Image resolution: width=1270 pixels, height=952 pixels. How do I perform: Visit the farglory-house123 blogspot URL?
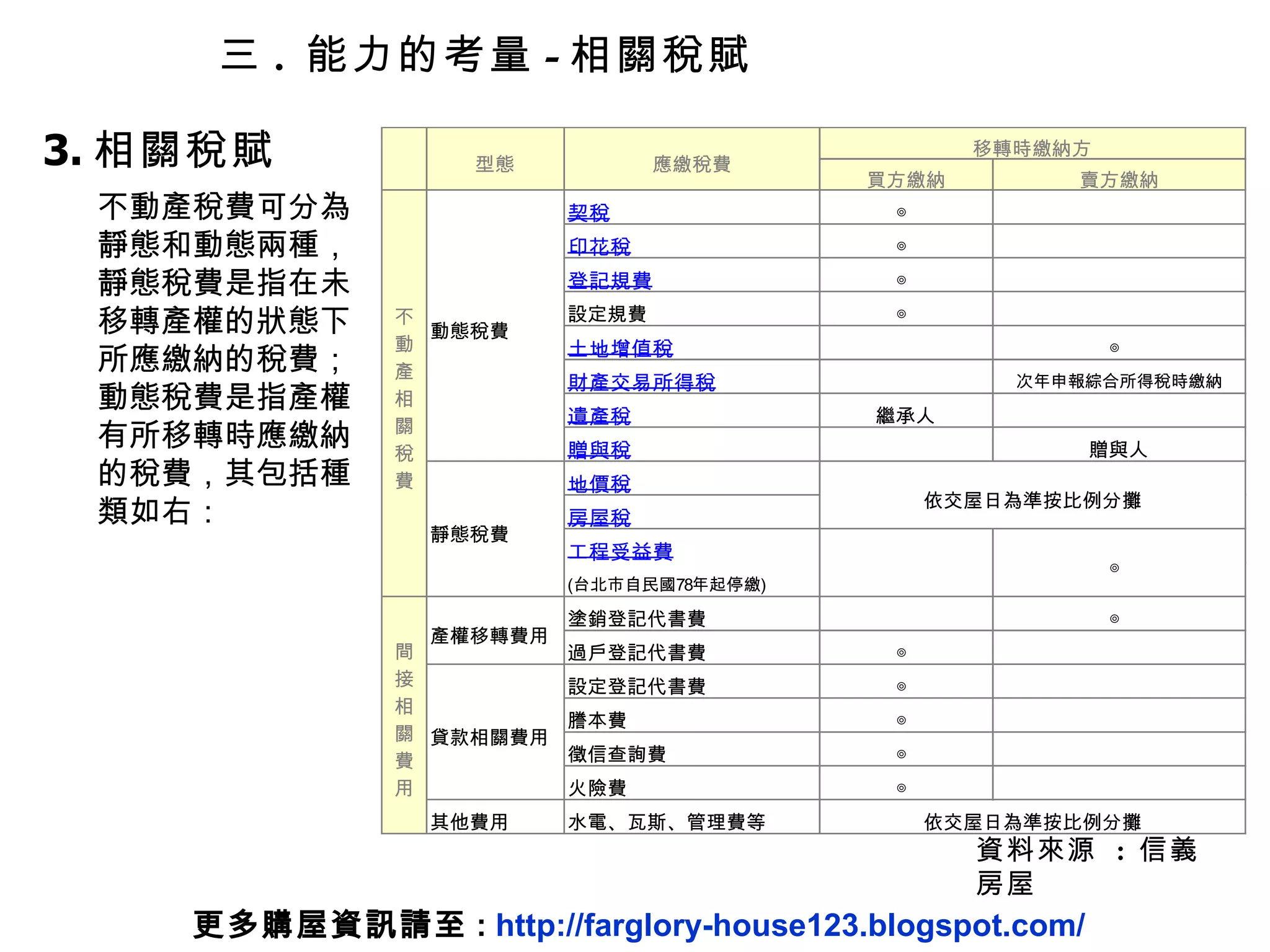click(790, 925)
